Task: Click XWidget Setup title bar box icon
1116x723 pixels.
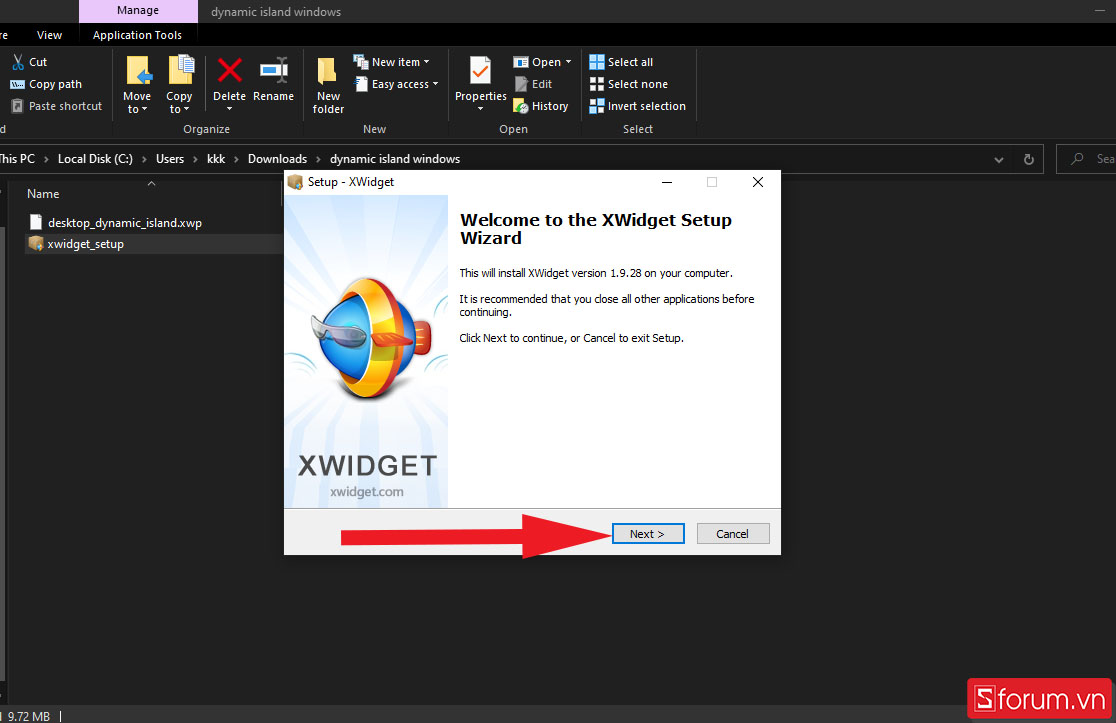Action: [295, 182]
